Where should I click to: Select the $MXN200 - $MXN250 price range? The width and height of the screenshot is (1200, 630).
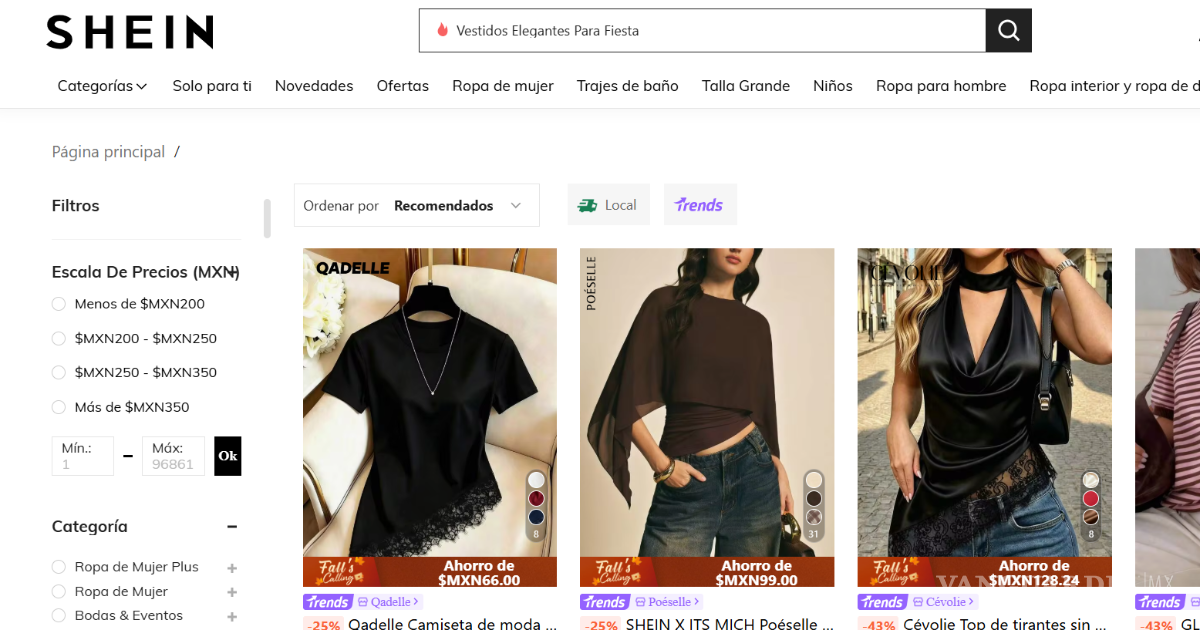pyautogui.click(x=59, y=338)
